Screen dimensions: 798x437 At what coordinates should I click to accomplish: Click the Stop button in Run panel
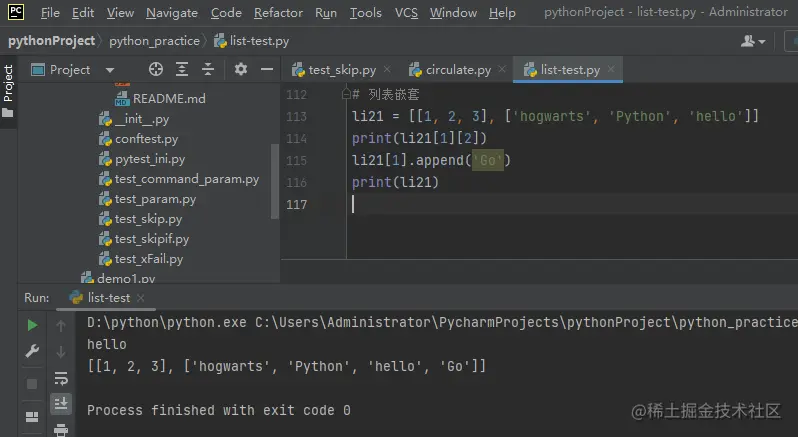[x=32, y=384]
